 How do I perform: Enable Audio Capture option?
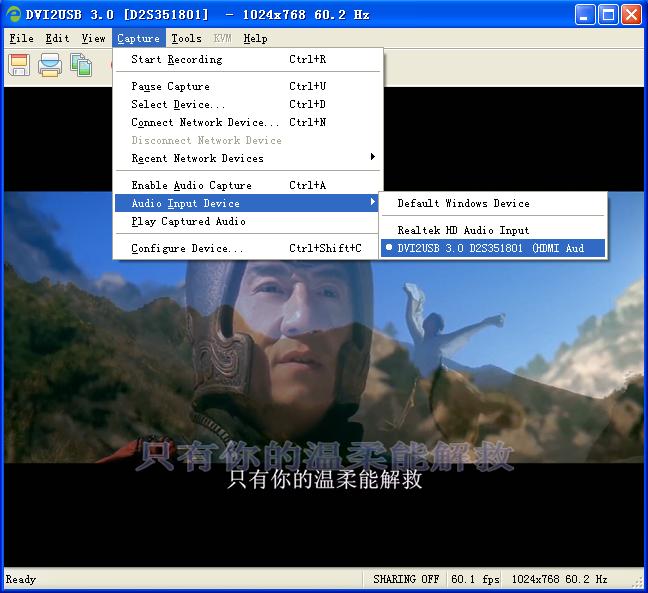[x=191, y=185]
